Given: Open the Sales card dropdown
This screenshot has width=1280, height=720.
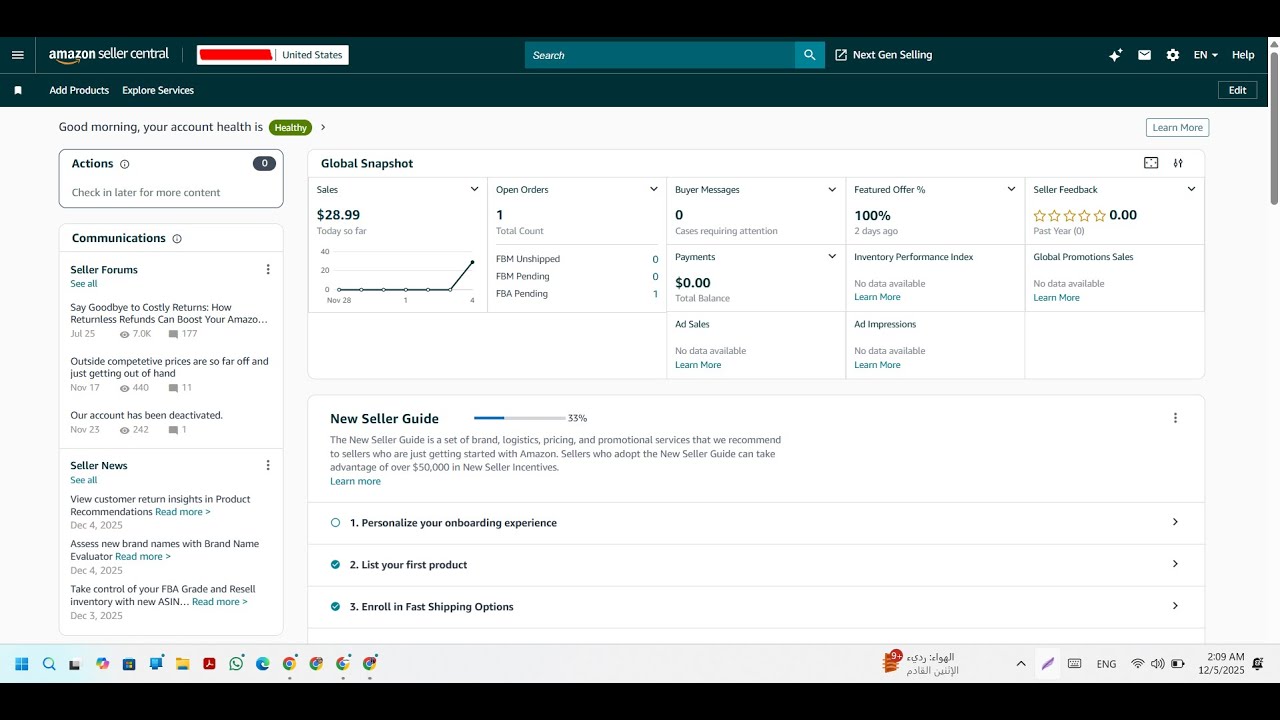Looking at the screenshot, I should point(475,189).
